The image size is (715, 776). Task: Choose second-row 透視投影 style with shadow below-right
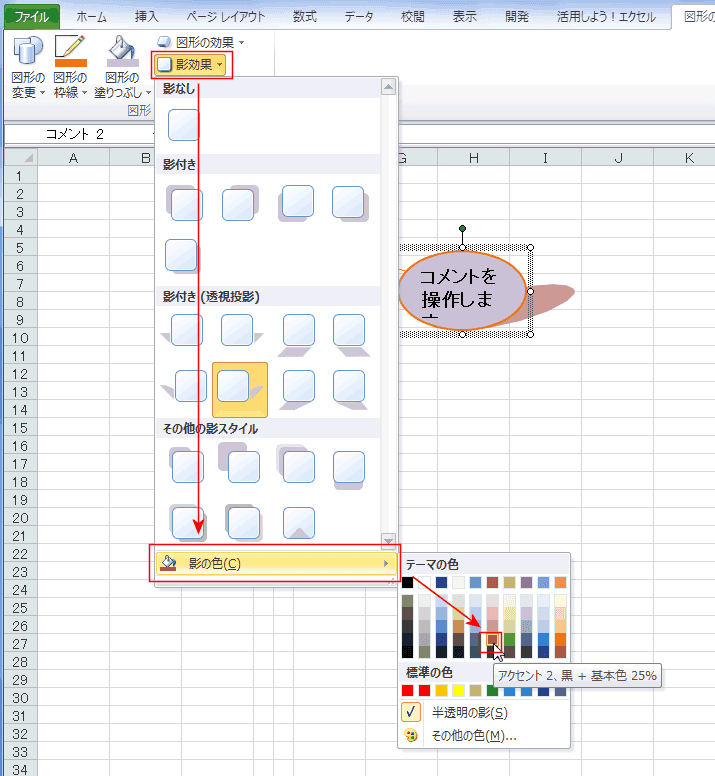(x=350, y=389)
